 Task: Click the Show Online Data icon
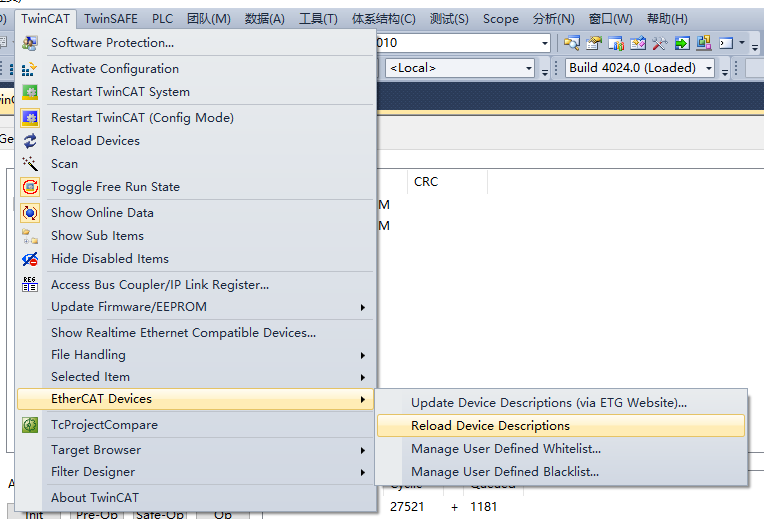pos(30,213)
